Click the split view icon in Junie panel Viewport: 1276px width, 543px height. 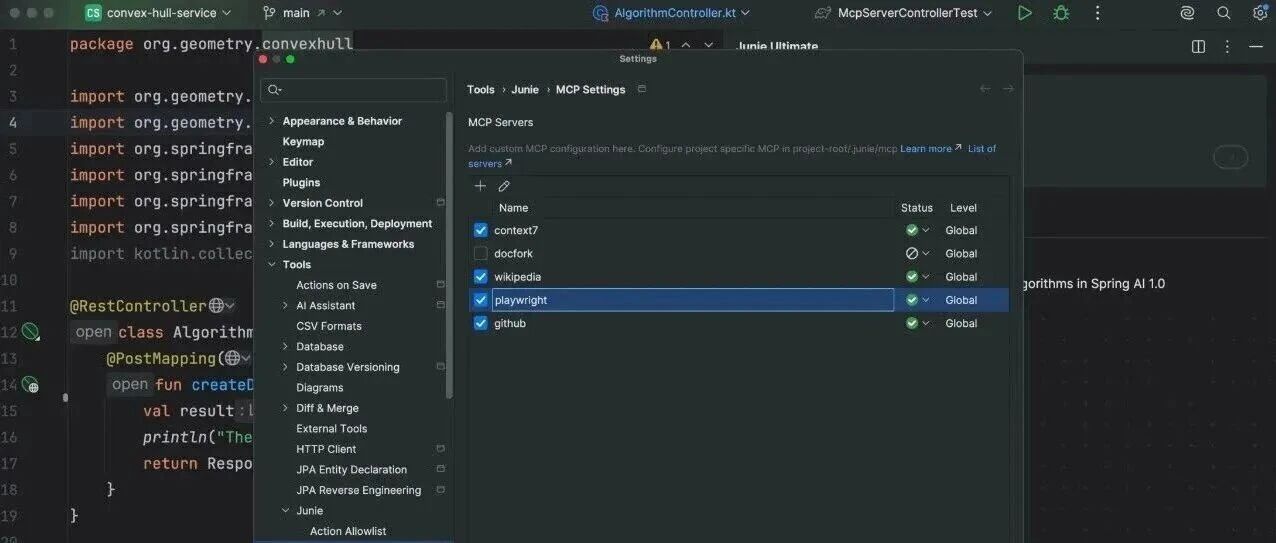(1198, 47)
